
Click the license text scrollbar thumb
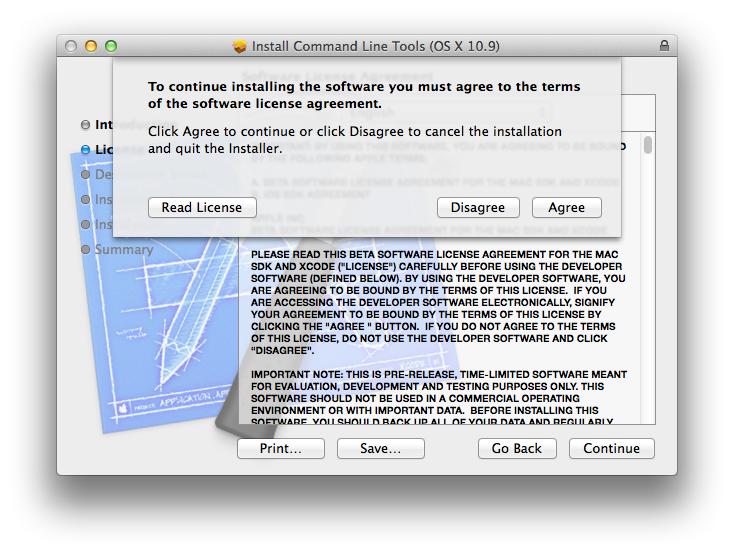click(648, 145)
